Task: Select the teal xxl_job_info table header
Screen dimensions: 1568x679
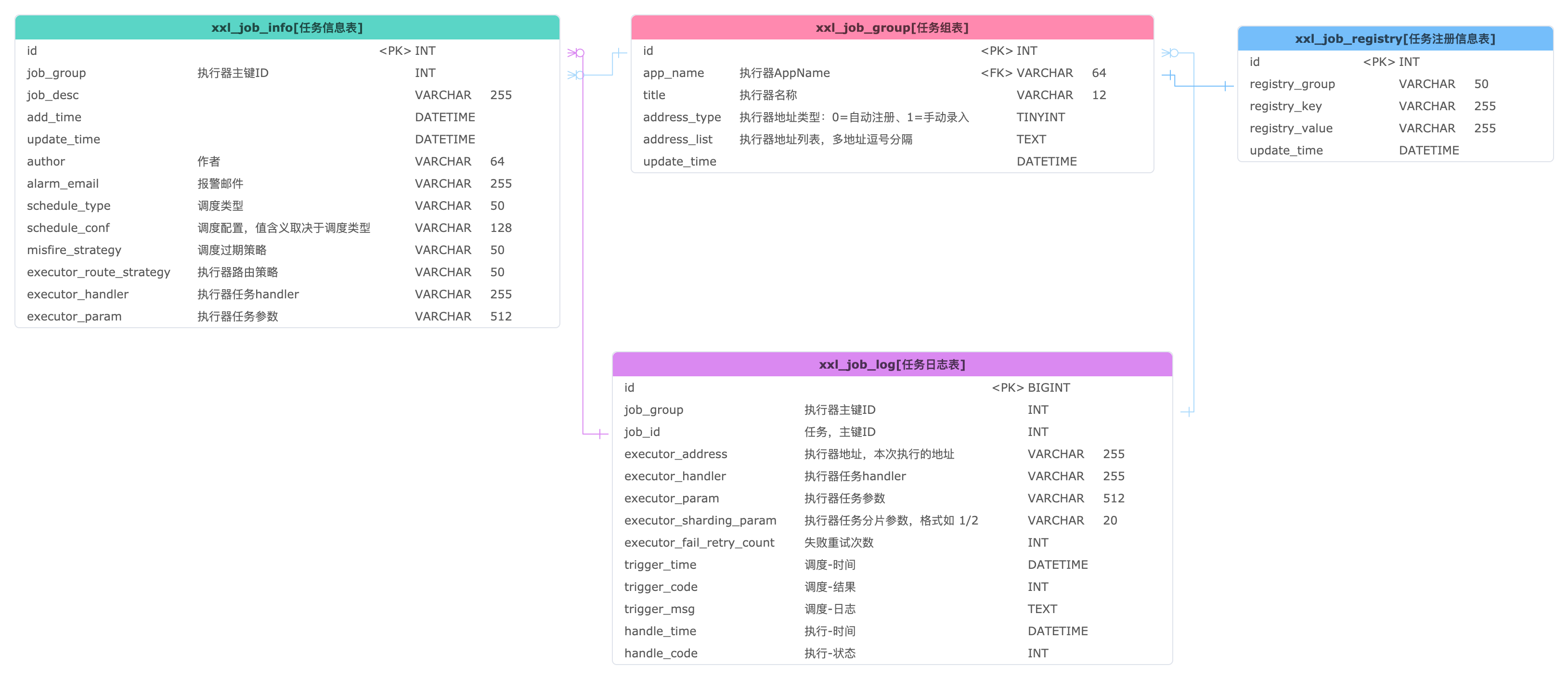Action: pyautogui.click(x=287, y=27)
